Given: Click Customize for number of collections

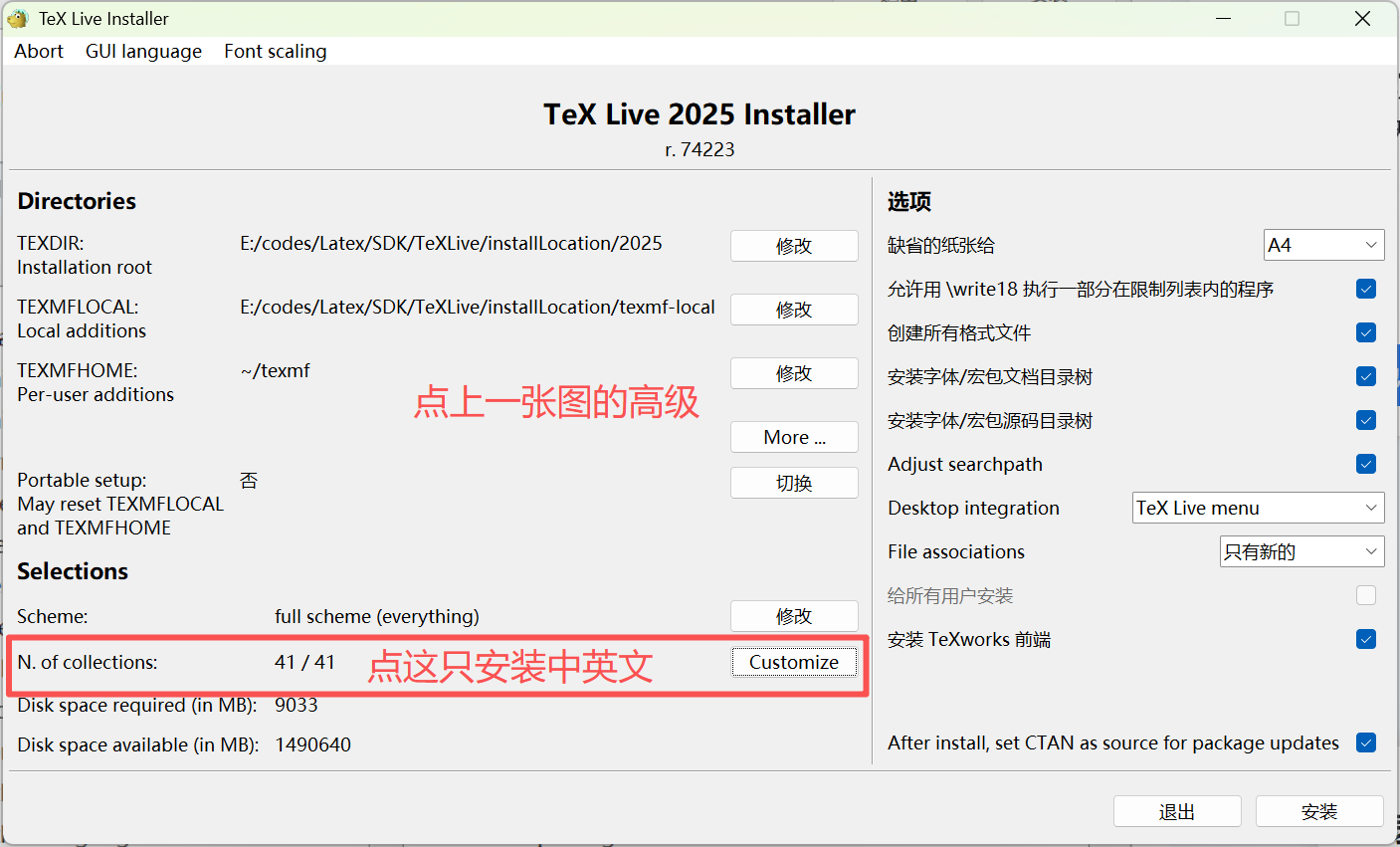Looking at the screenshot, I should [x=793, y=662].
